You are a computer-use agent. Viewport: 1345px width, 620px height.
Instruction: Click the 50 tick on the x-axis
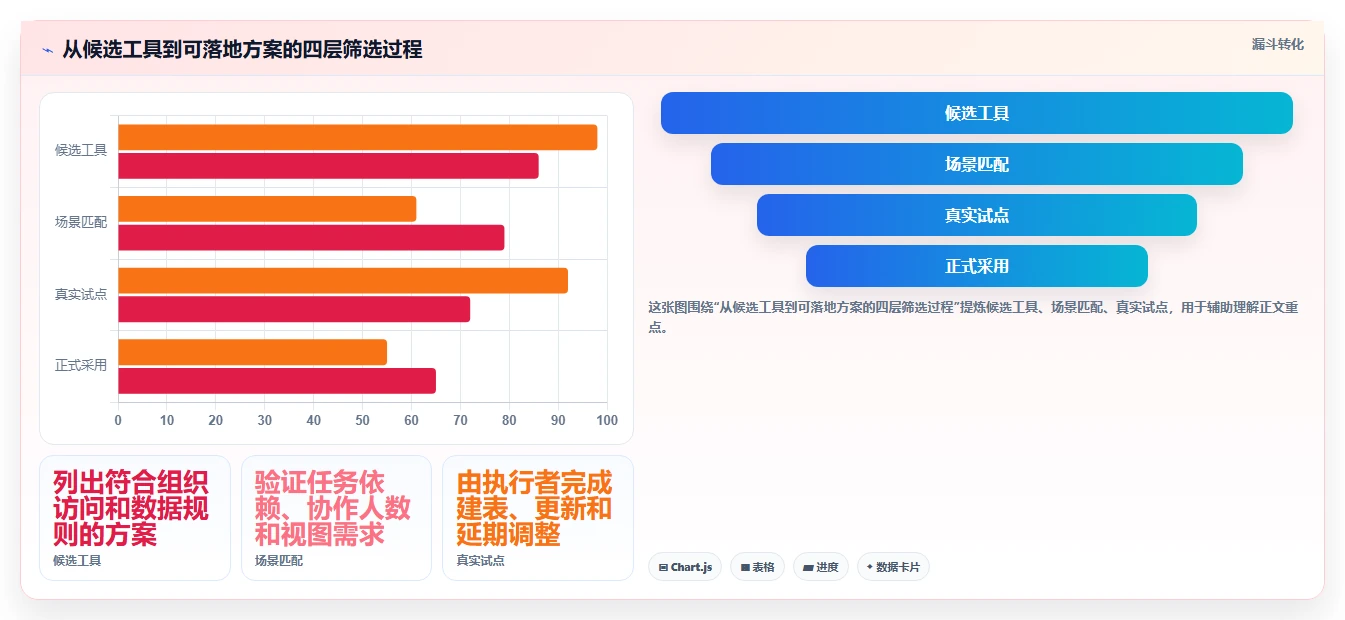(x=363, y=420)
